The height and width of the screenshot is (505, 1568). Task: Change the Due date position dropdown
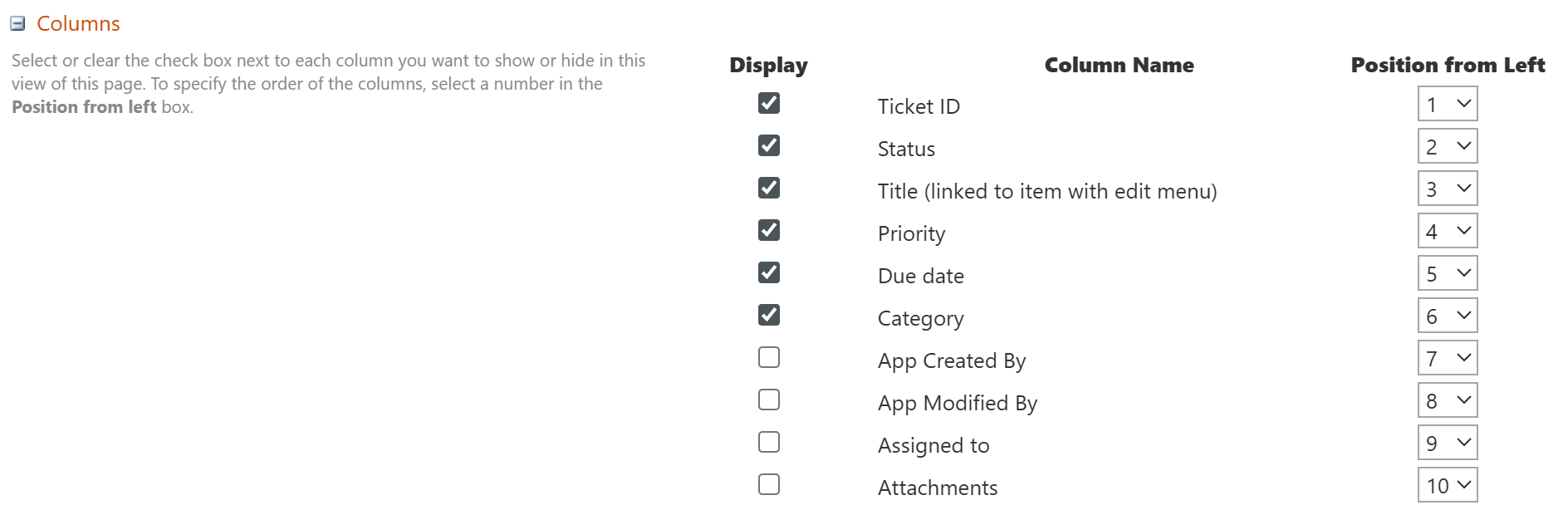click(x=1447, y=274)
